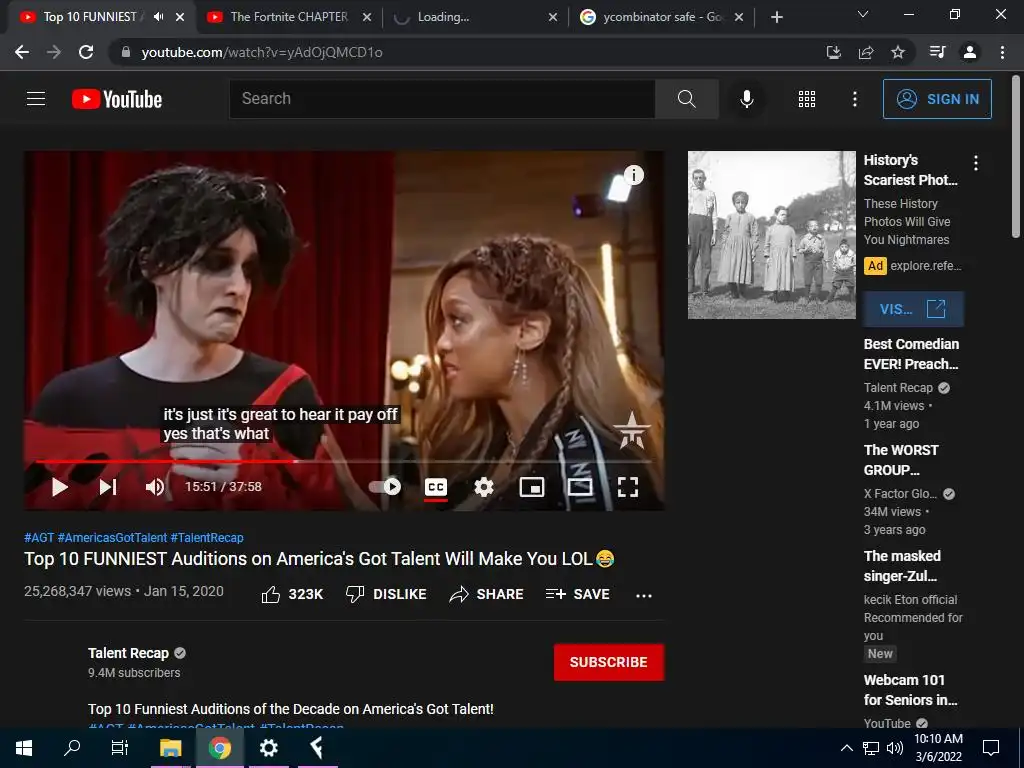This screenshot has height=768, width=1024.
Task: Open the YouTube hamburger guide menu
Action: point(36,99)
